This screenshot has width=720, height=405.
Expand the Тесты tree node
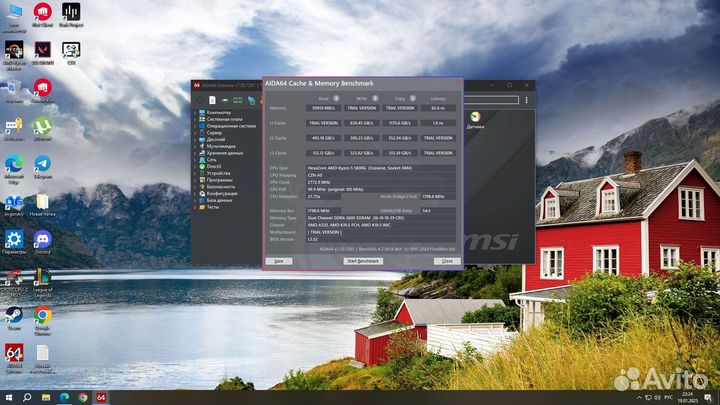[195, 206]
